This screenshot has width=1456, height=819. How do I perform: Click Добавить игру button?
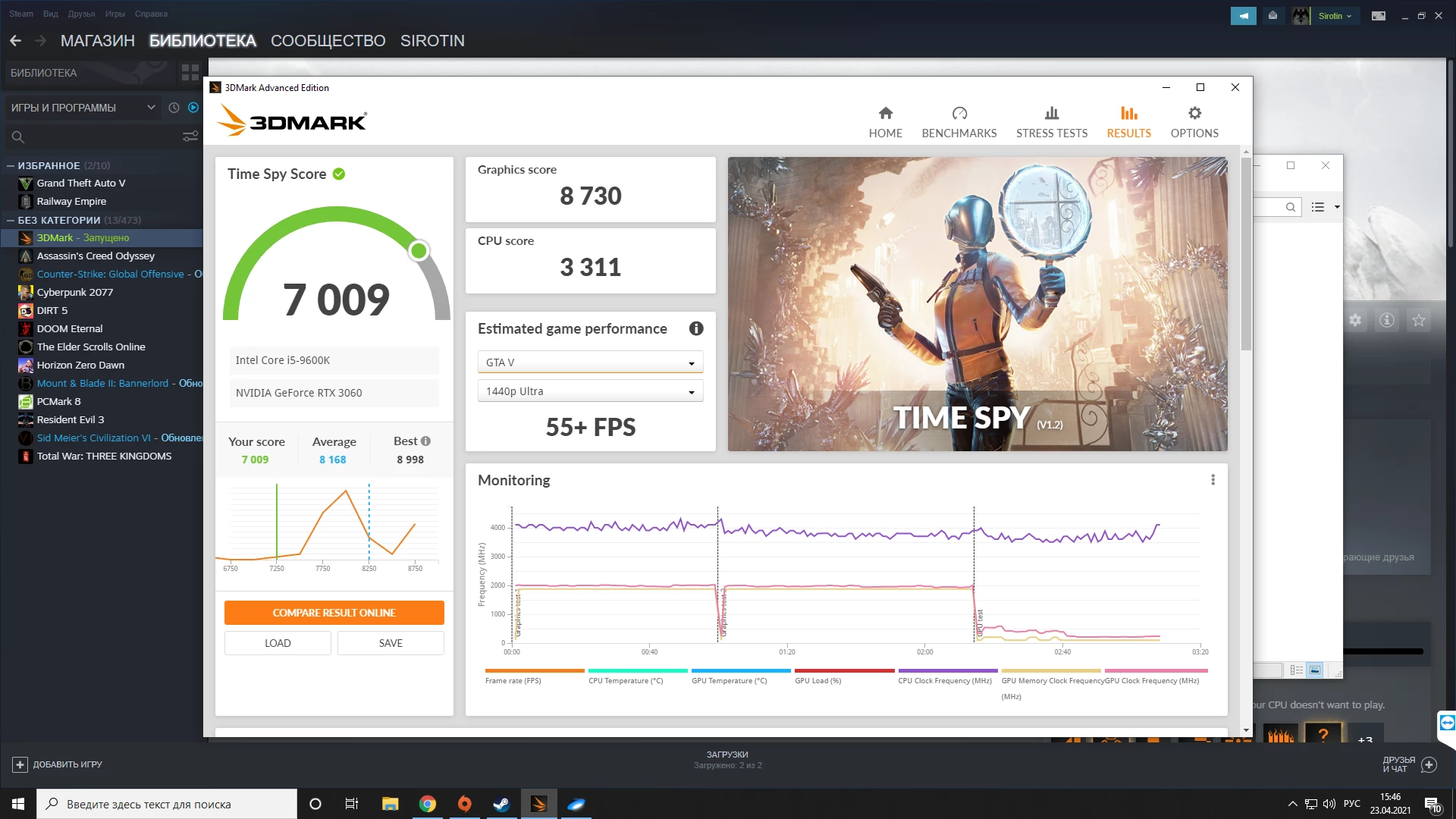(x=58, y=764)
